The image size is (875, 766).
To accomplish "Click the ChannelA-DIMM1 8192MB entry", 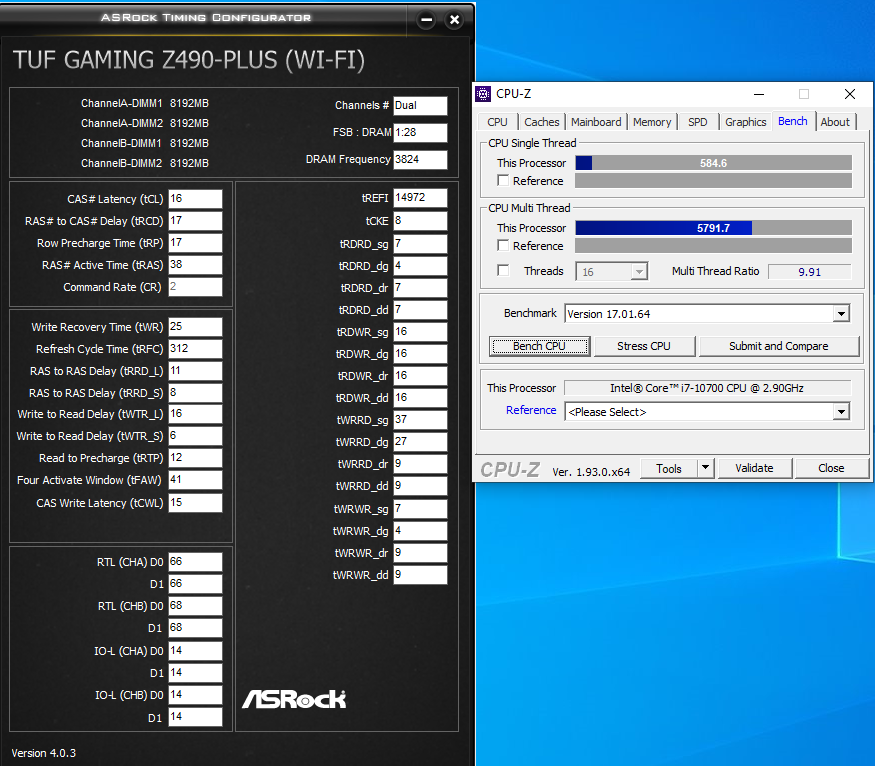I will 145,103.
